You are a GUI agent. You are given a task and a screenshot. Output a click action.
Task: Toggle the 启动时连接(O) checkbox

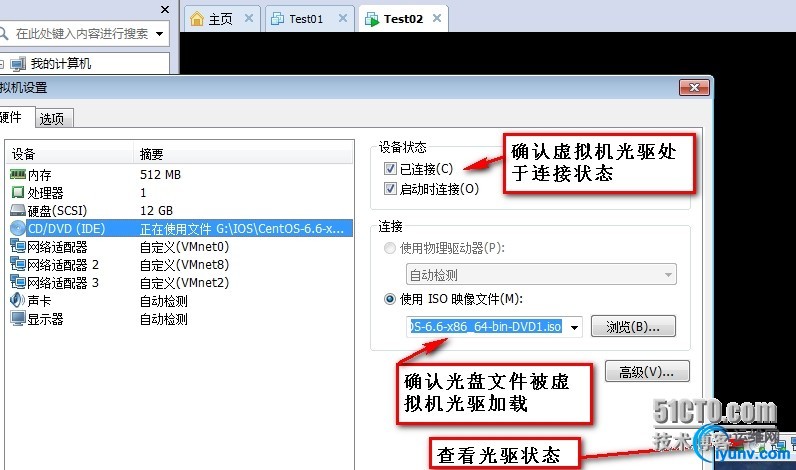(390, 189)
